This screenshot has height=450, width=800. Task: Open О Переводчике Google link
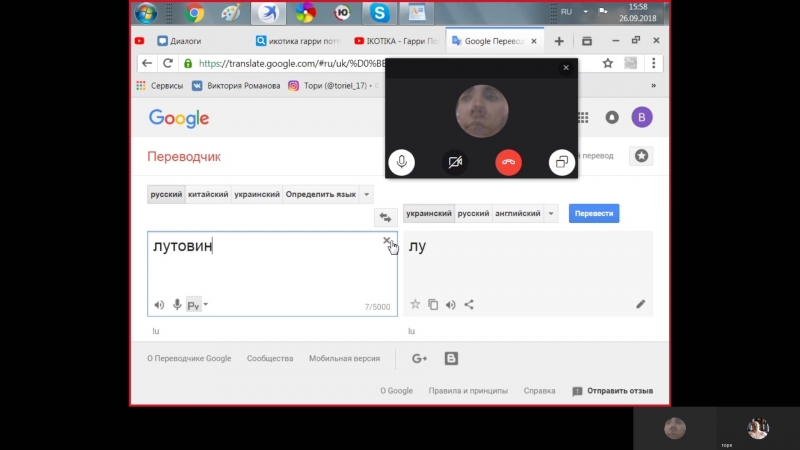189,358
